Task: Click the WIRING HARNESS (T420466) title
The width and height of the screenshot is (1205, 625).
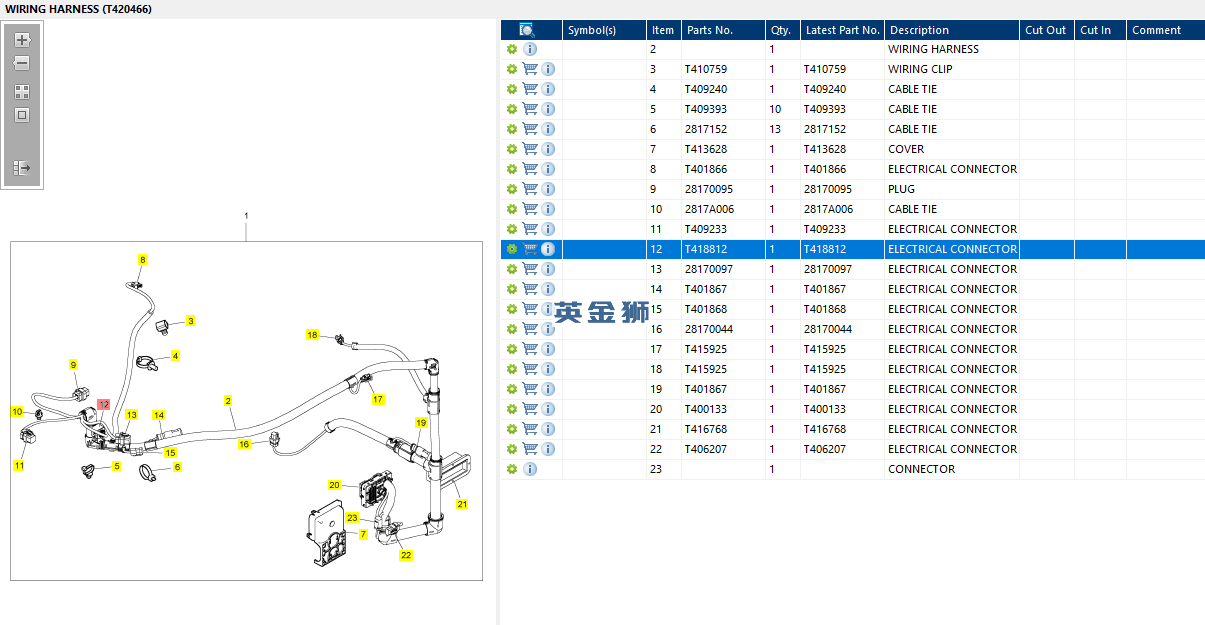Action: (x=78, y=8)
